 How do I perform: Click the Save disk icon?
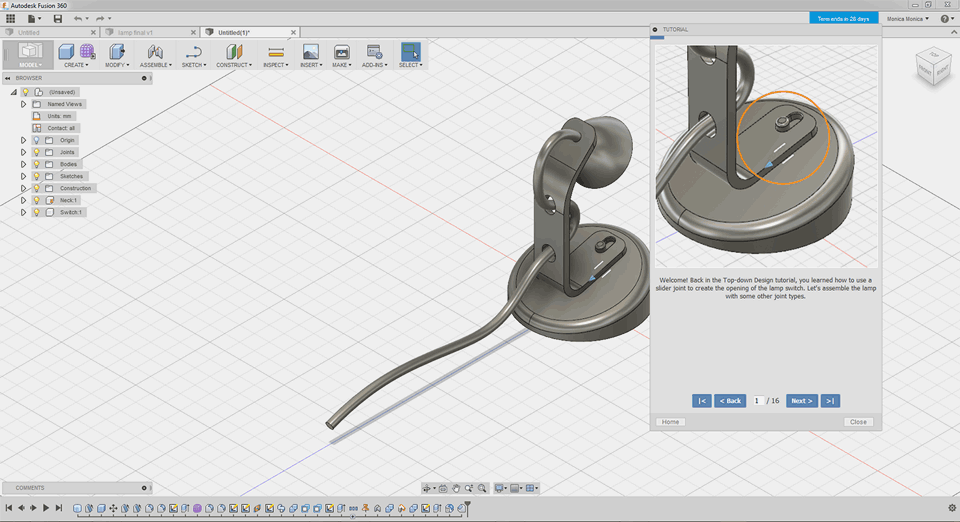(58, 18)
